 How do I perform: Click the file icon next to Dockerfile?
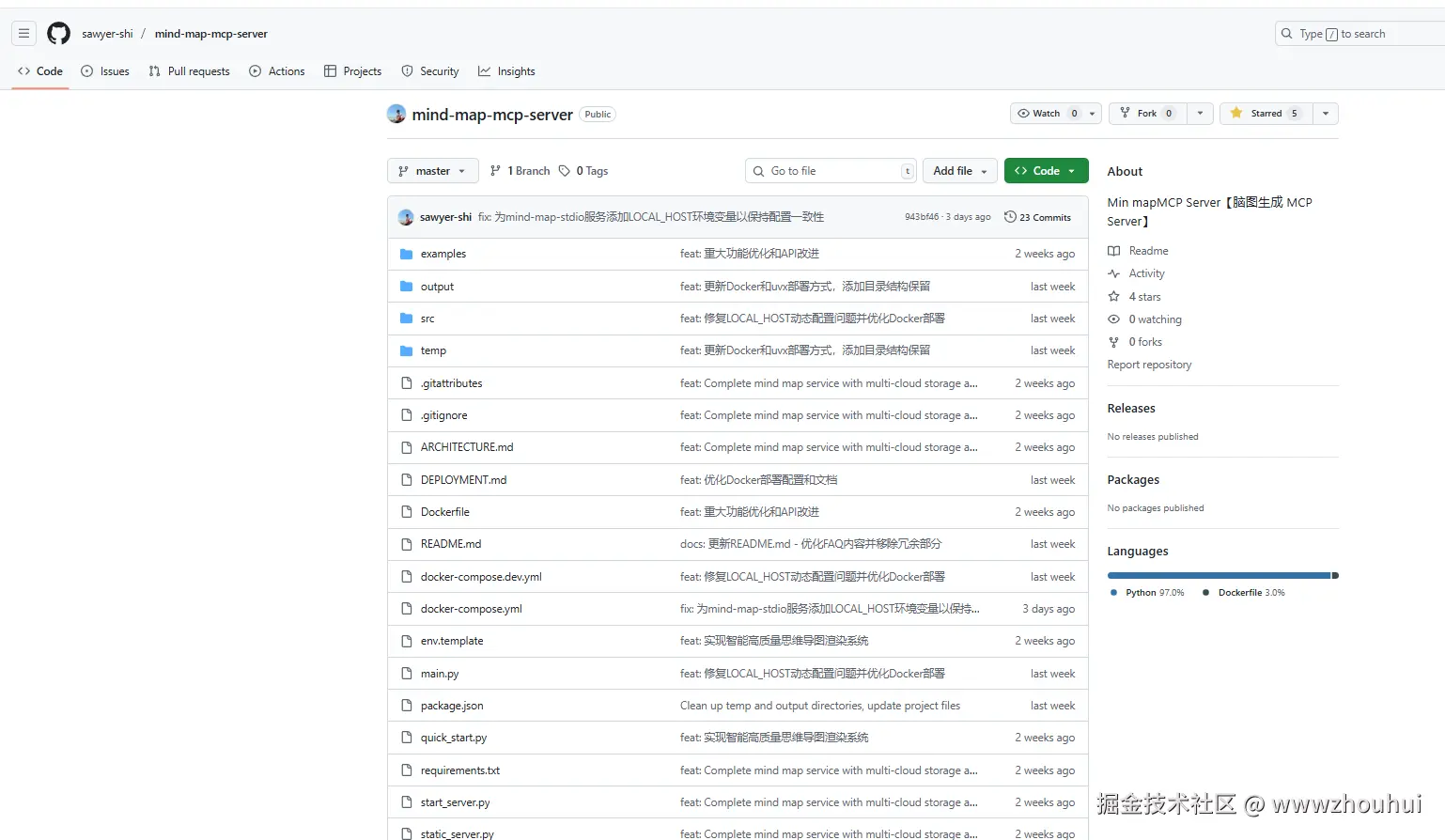(x=407, y=512)
